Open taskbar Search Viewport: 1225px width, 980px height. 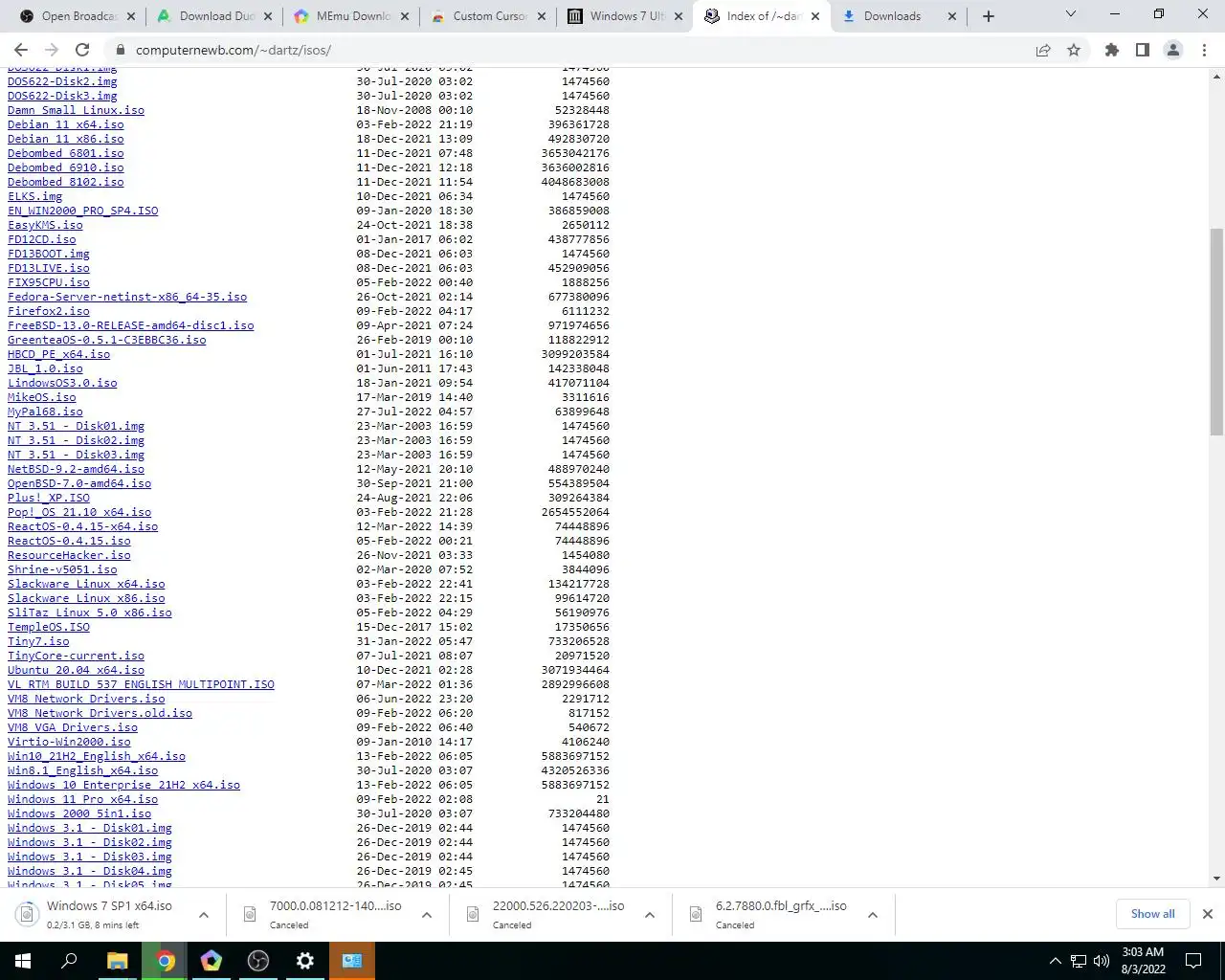[x=69, y=961]
